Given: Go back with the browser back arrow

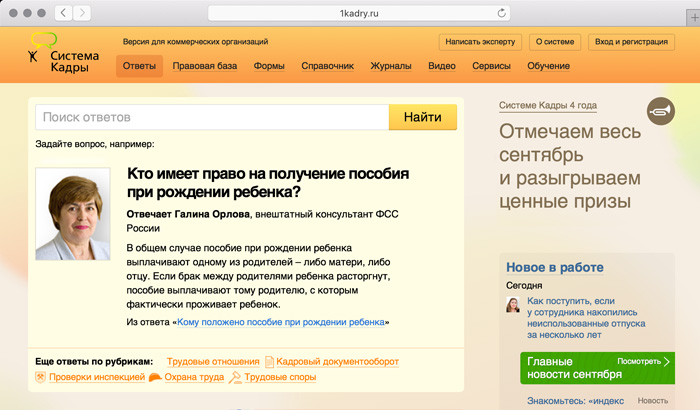Looking at the screenshot, I should click(x=63, y=13).
